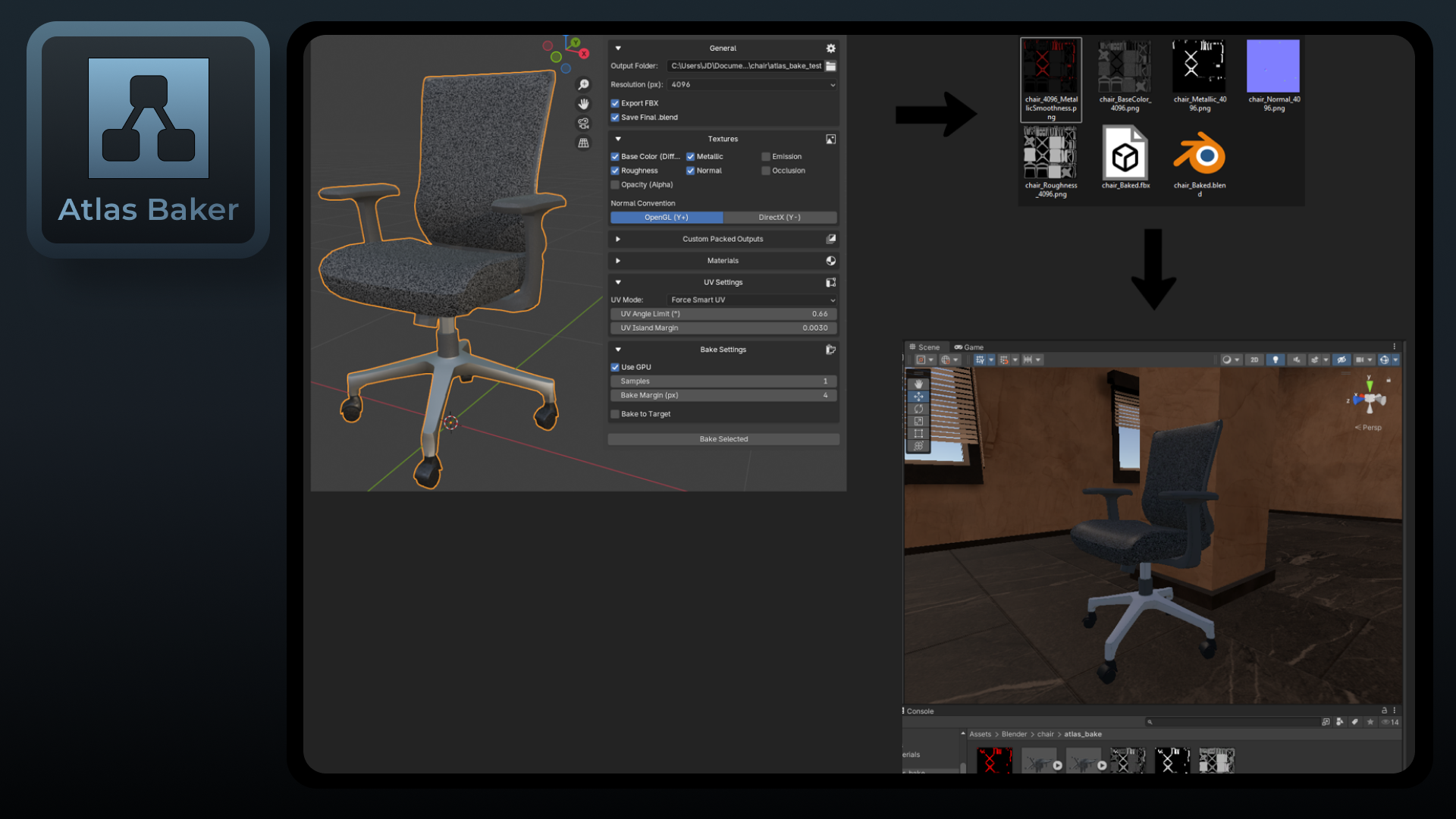1456x819 pixels.
Task: Toggle Unity scene lighting bulb icon
Action: pos(1276,360)
